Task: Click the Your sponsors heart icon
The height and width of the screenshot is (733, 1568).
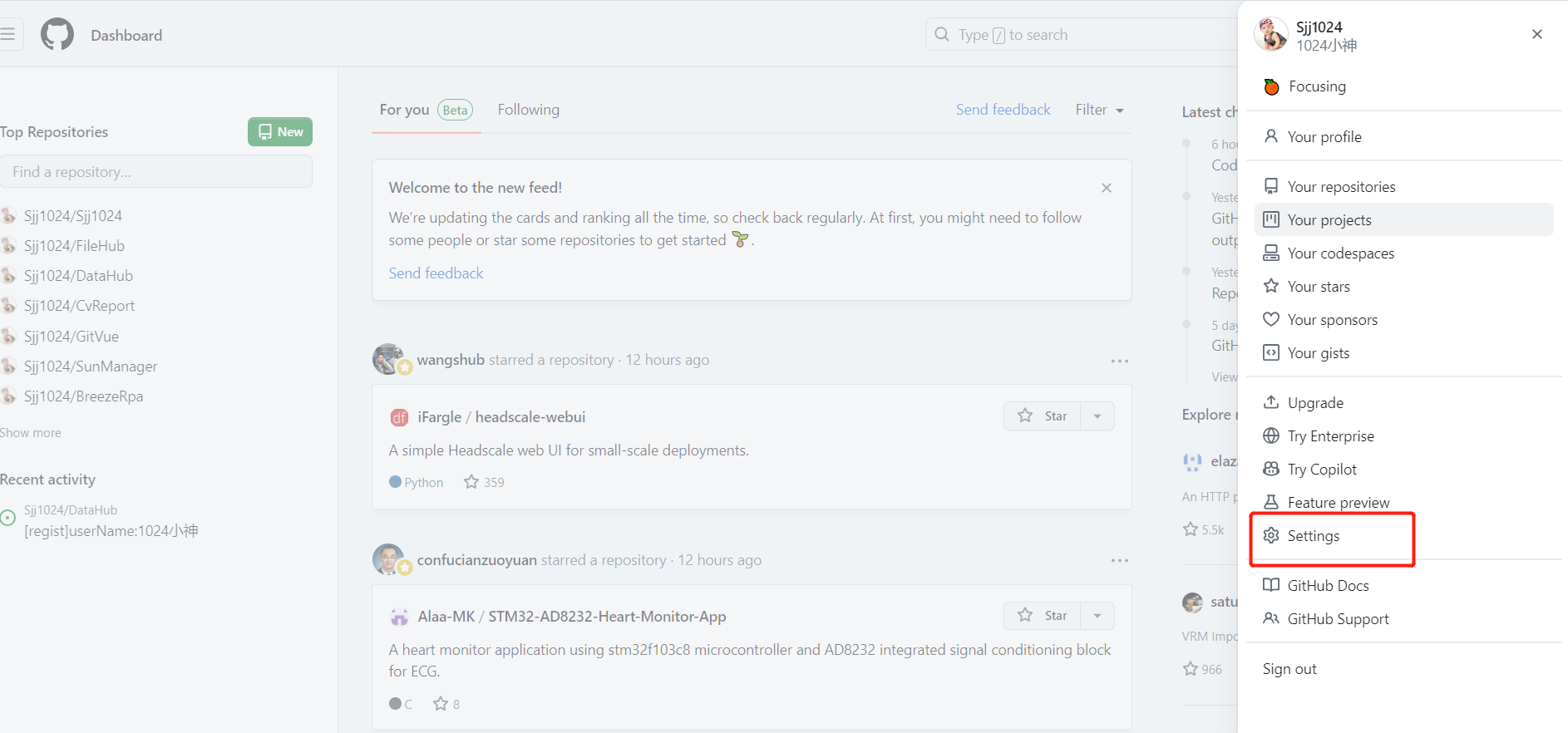Action: pos(1271,319)
